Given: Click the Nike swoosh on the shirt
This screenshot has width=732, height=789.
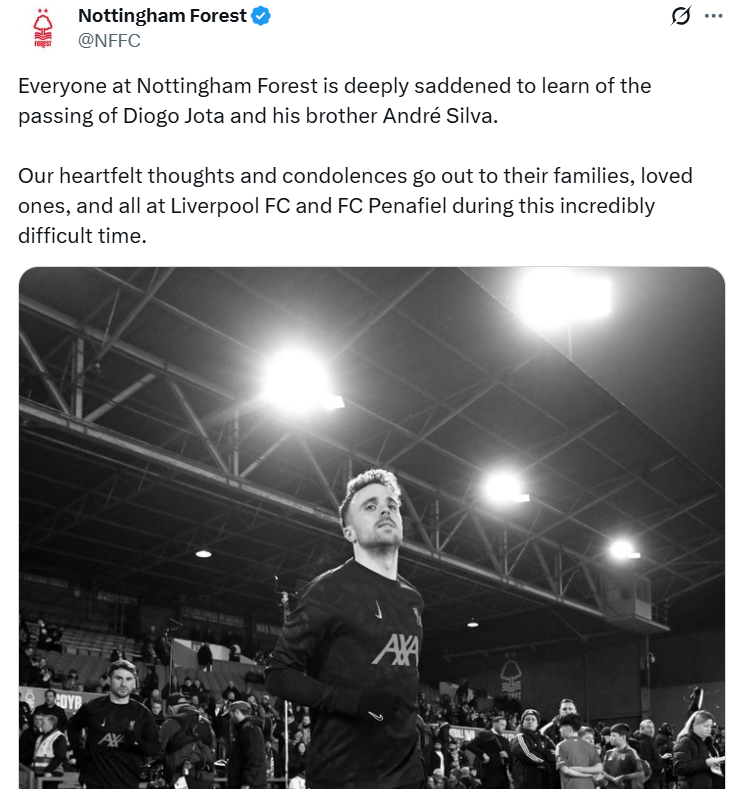Looking at the screenshot, I should (x=378, y=611).
